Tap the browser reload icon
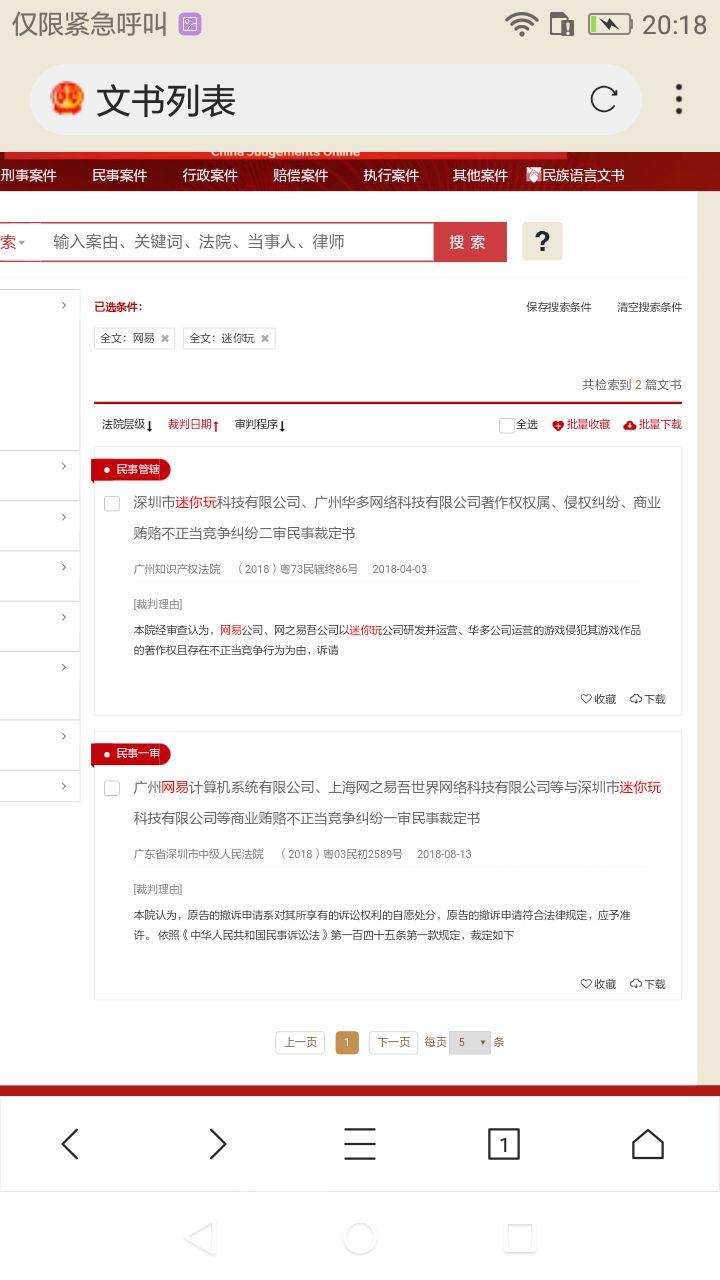This screenshot has width=720, height=1280. [x=603, y=99]
